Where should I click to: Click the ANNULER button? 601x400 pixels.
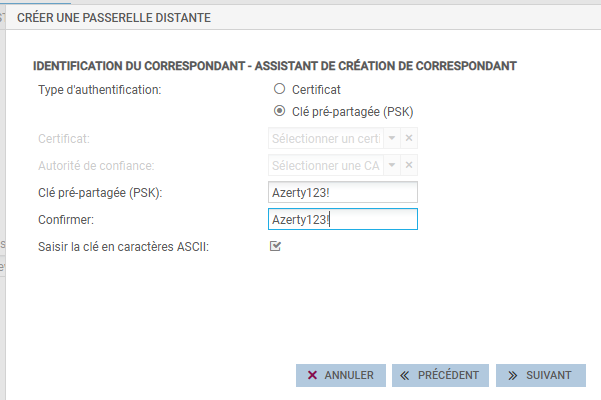click(341, 375)
